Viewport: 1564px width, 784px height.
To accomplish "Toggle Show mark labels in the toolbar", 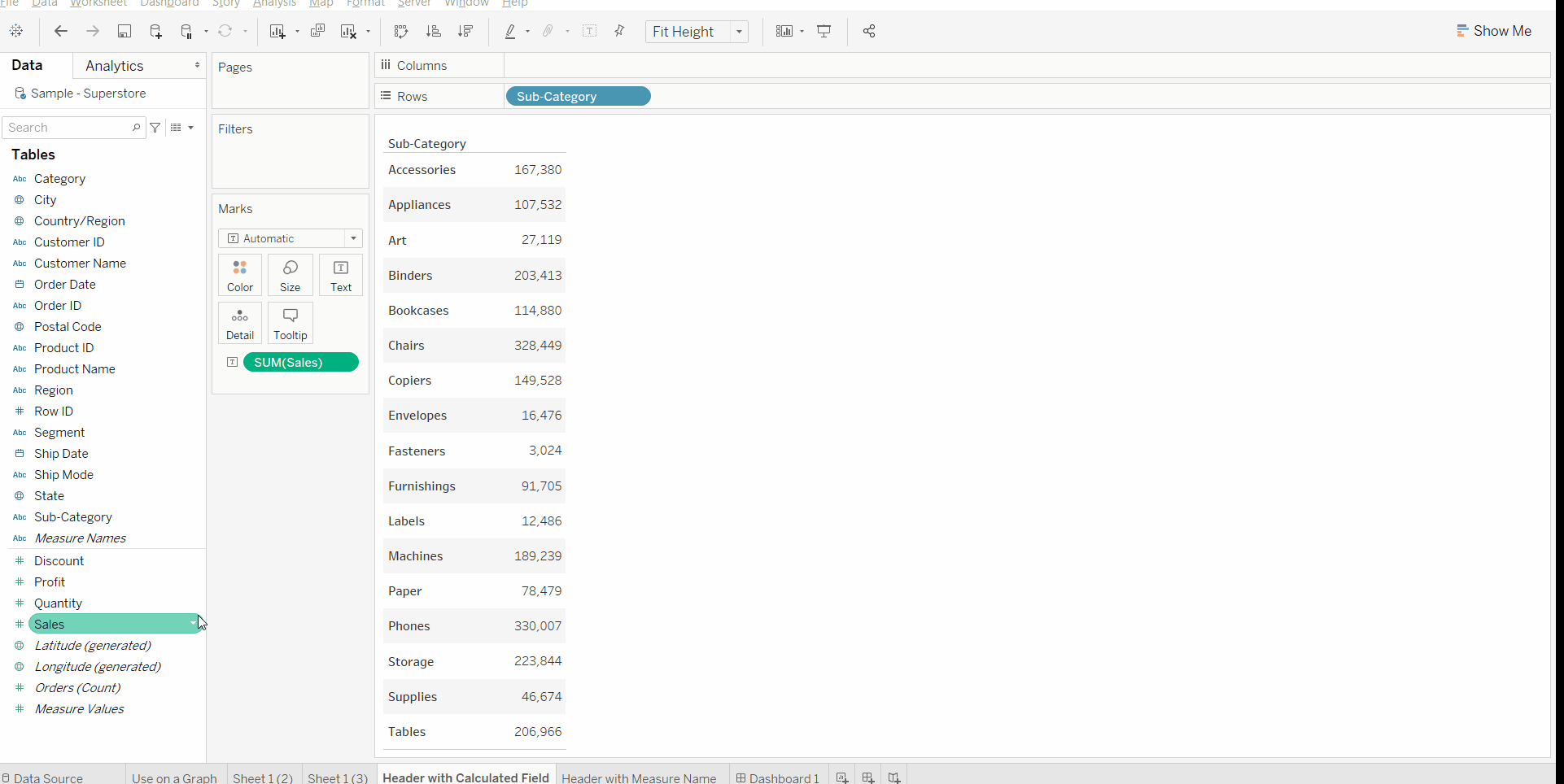I will click(x=590, y=31).
